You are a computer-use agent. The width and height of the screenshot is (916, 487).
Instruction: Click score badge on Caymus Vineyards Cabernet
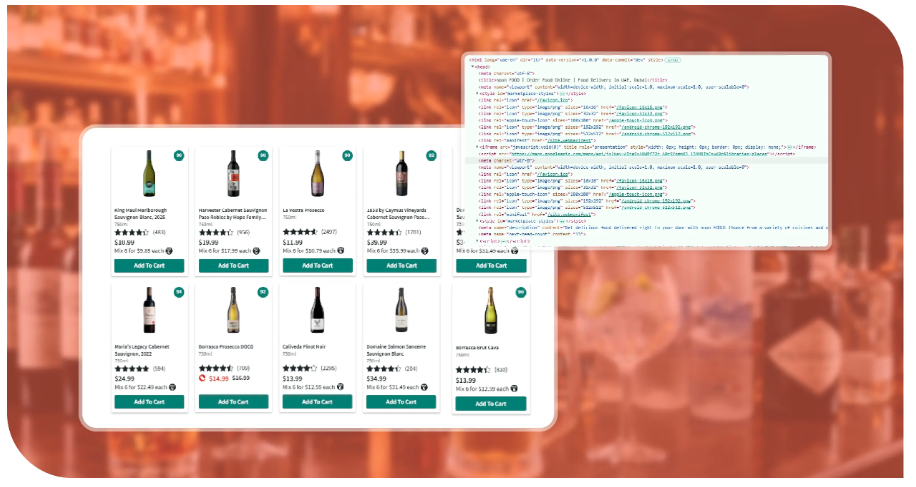pyautogui.click(x=431, y=155)
